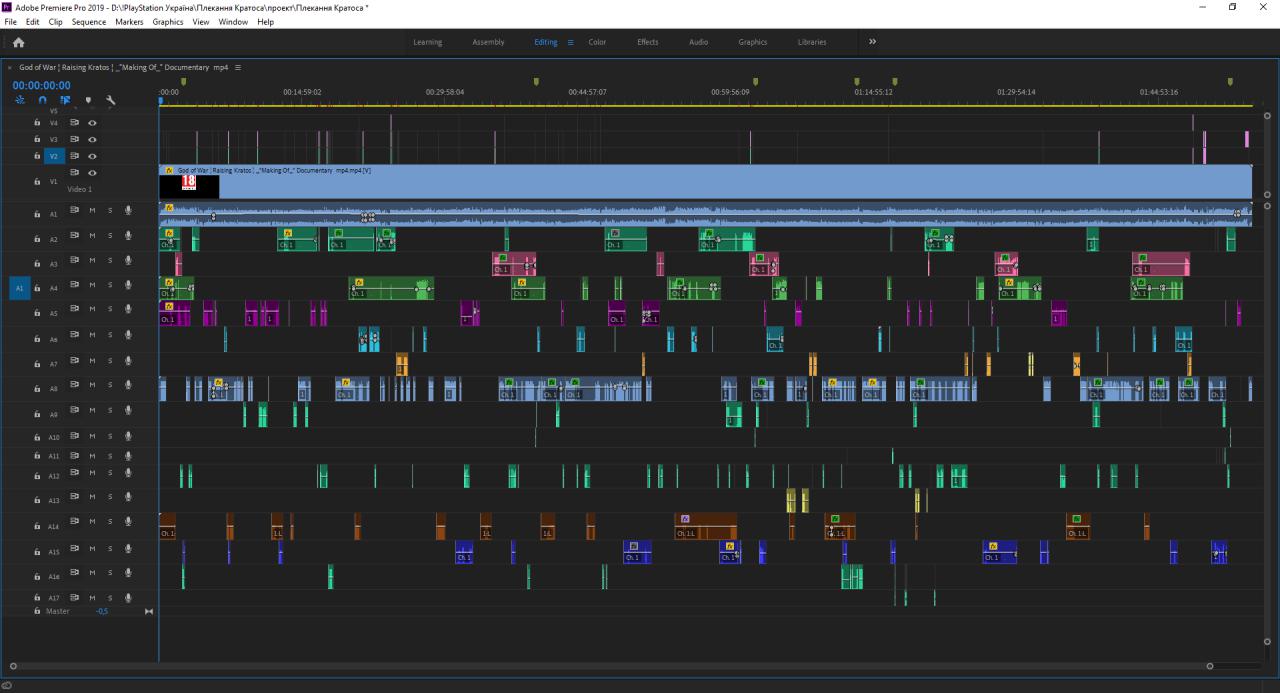
Task: Click voice-over microphone on A8
Action: [128, 386]
